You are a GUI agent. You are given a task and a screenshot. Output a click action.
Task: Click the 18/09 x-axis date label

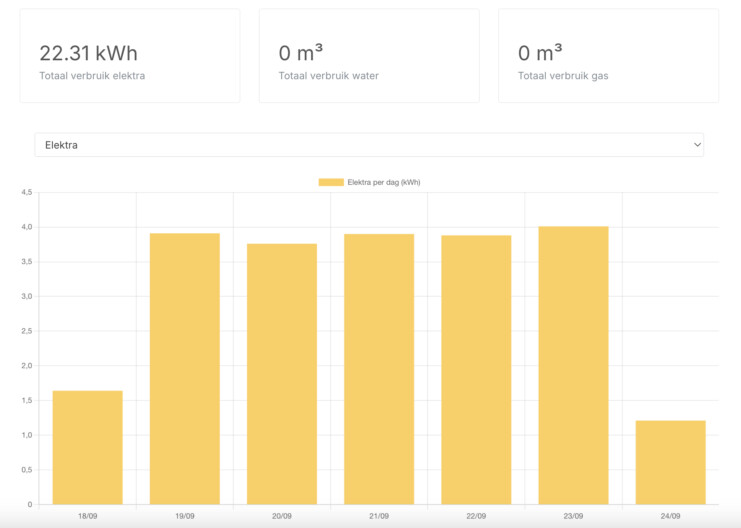click(x=88, y=516)
